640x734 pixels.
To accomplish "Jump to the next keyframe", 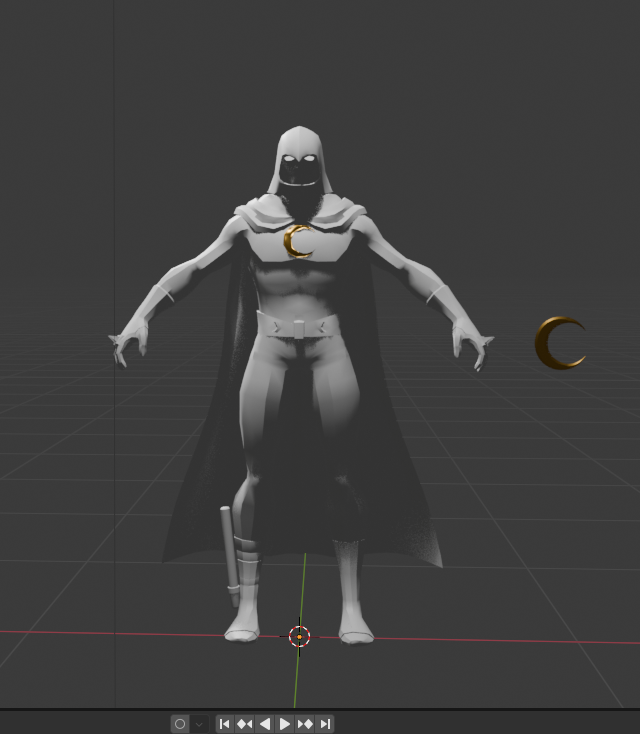I will click(x=305, y=724).
